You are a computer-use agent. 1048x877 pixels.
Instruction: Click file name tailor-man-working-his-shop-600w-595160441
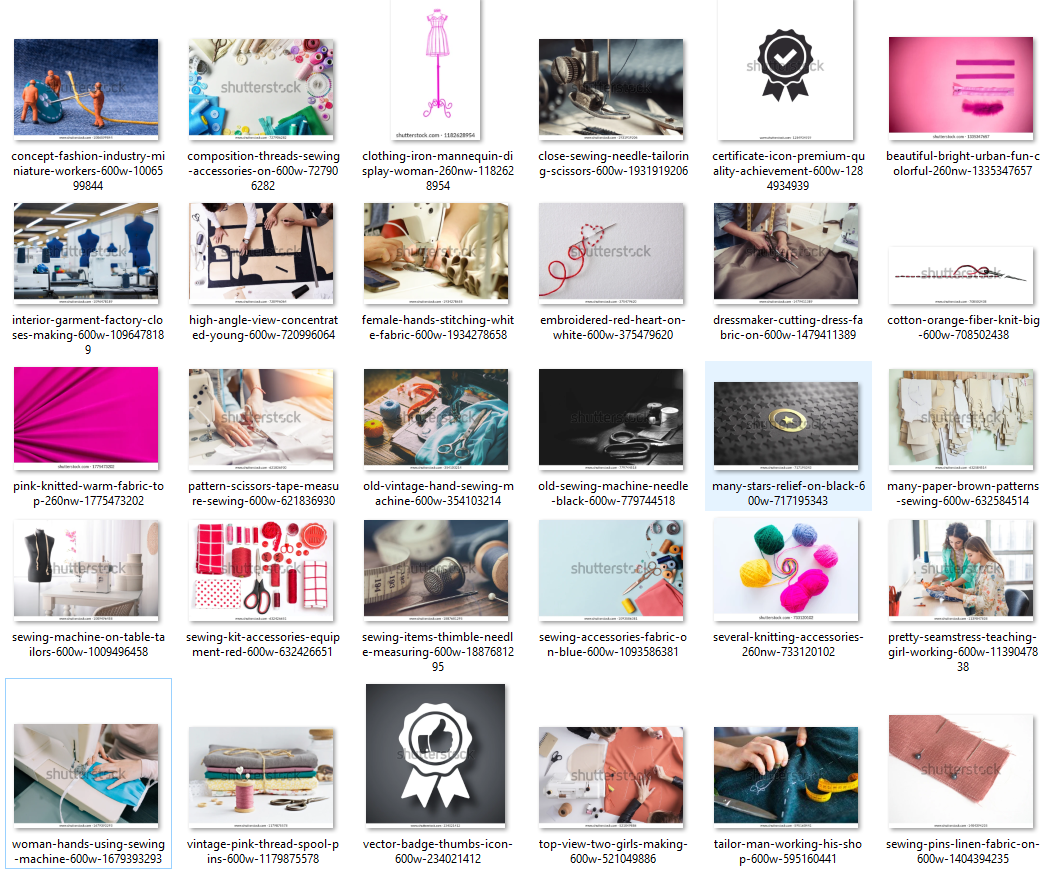tap(788, 851)
